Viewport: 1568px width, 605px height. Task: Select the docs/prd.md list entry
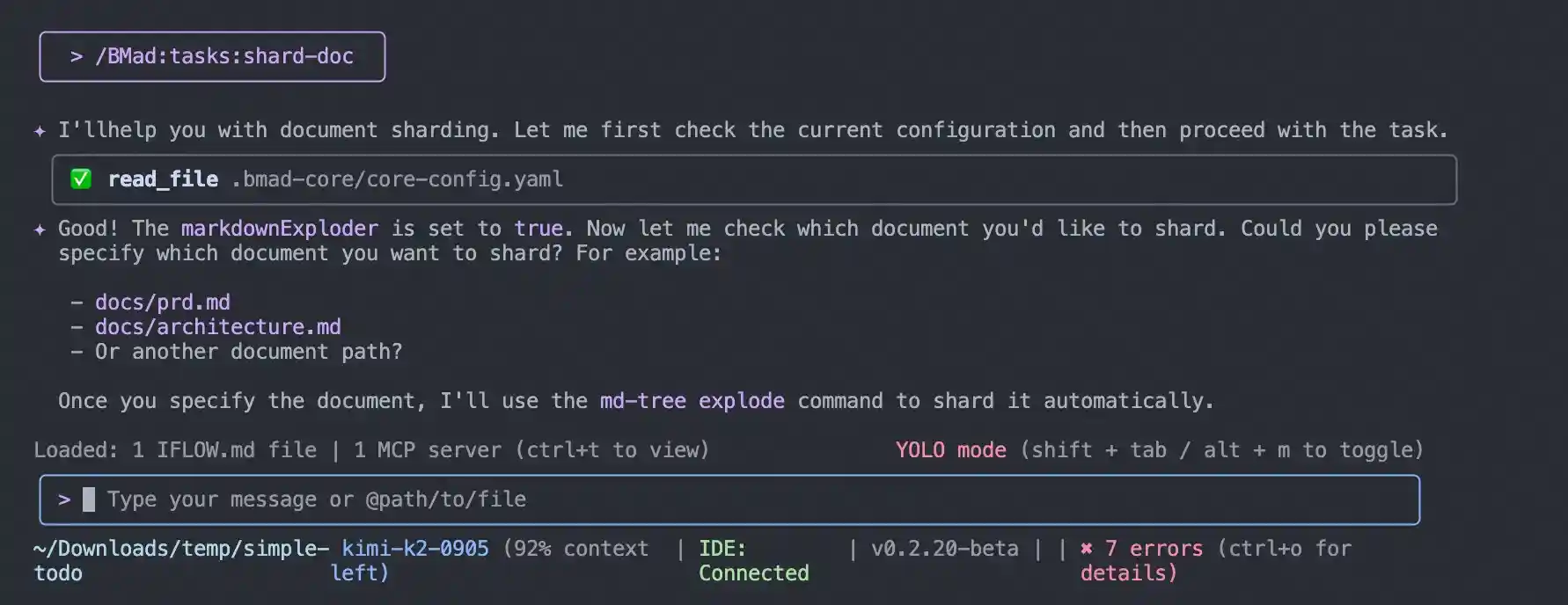(163, 302)
